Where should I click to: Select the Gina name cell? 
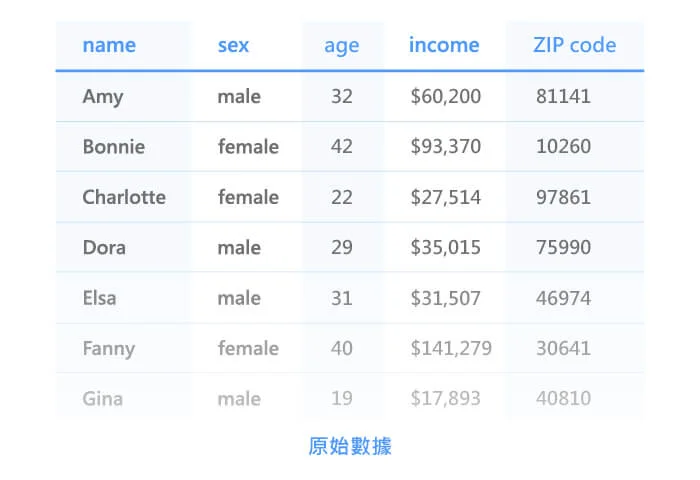[103, 399]
